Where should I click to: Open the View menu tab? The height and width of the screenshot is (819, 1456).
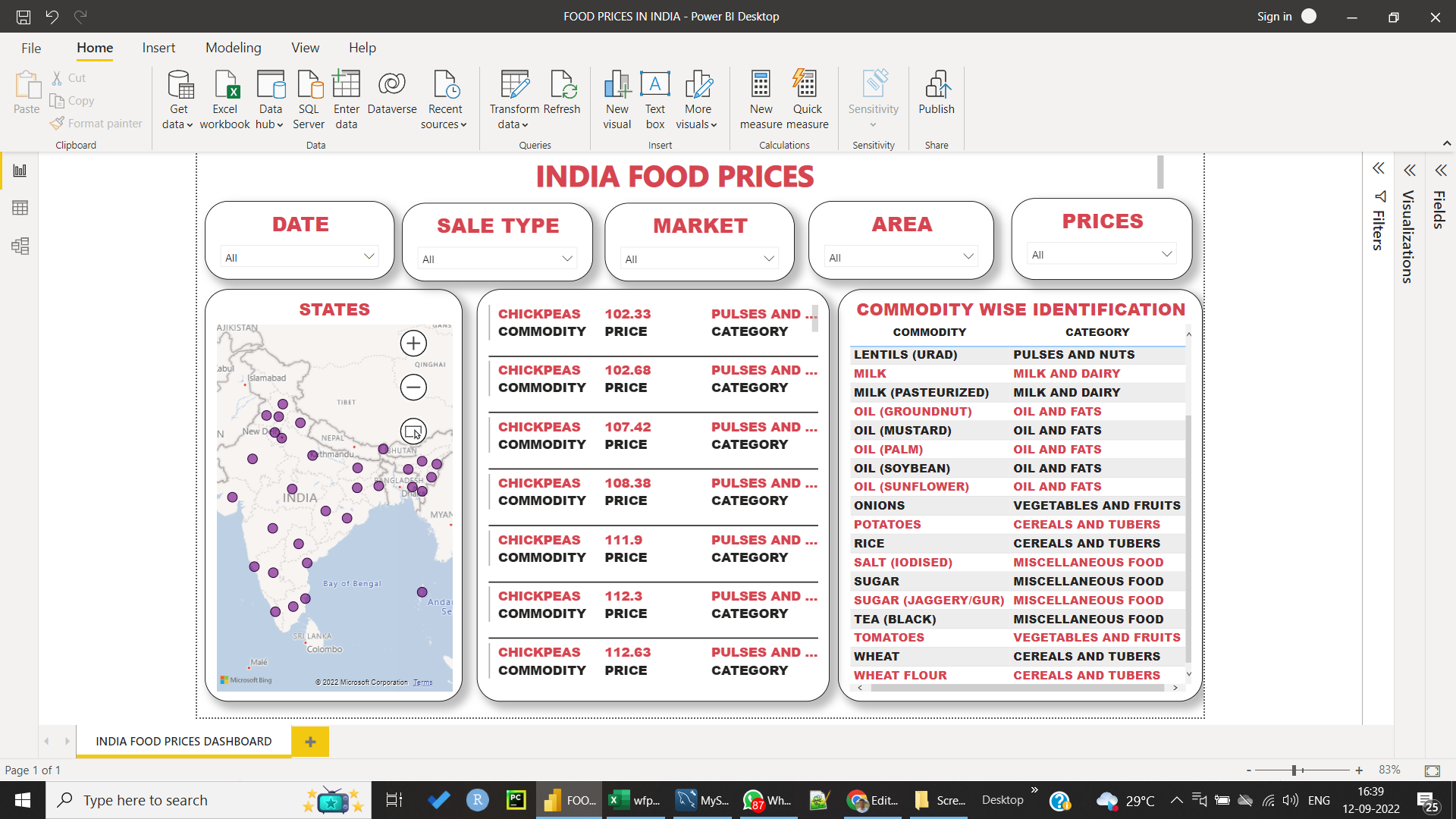(304, 47)
